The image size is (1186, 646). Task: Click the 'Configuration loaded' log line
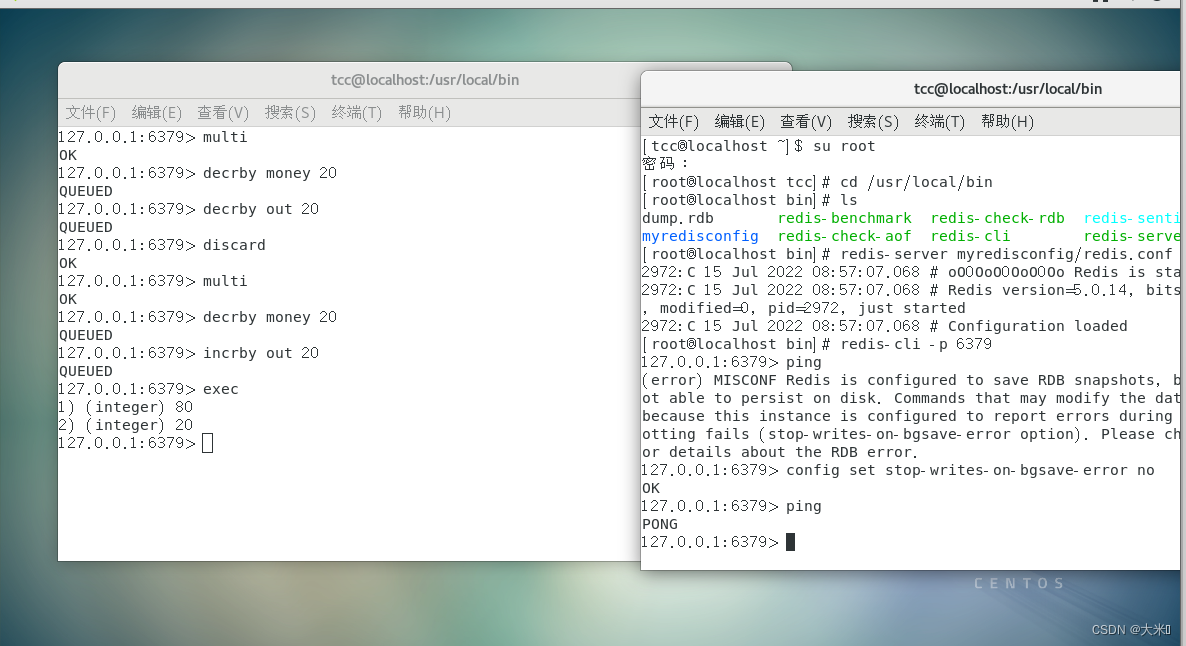tap(884, 326)
